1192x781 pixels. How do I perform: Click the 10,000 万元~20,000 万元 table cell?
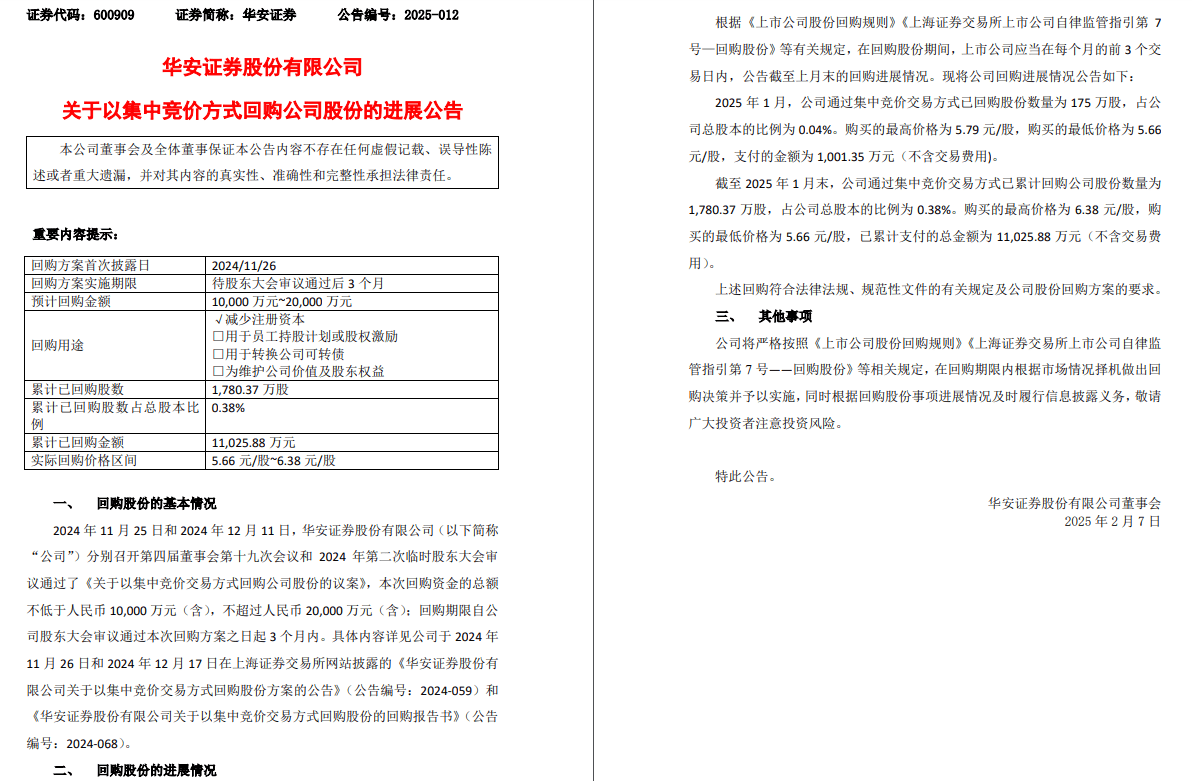pyautogui.click(x=281, y=300)
